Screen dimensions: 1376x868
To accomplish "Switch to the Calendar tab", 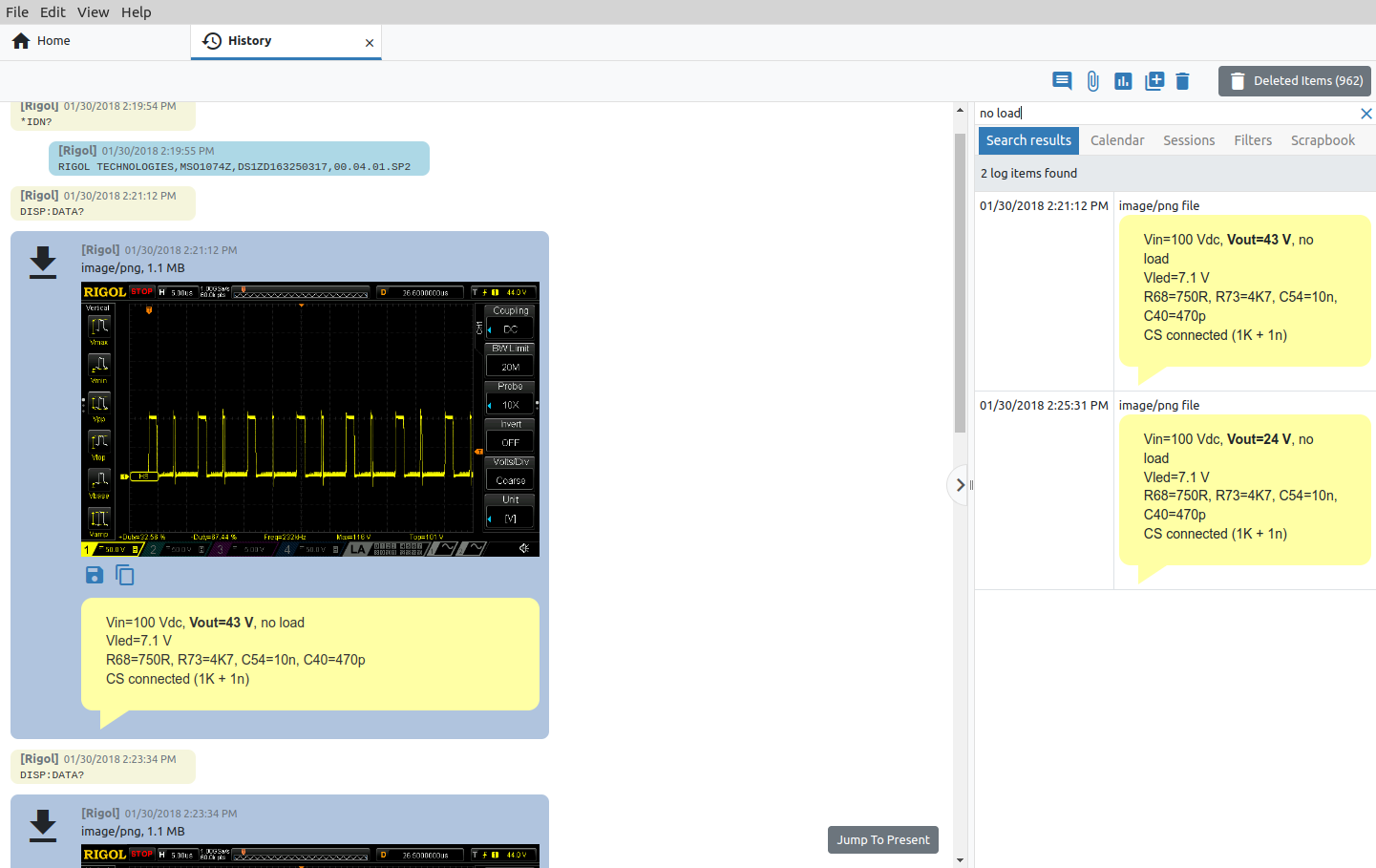I will click(1117, 140).
